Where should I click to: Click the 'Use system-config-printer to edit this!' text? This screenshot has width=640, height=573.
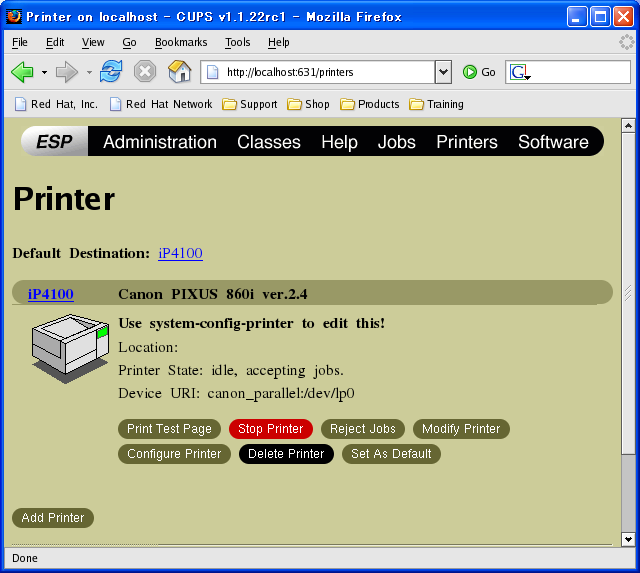(x=251, y=323)
